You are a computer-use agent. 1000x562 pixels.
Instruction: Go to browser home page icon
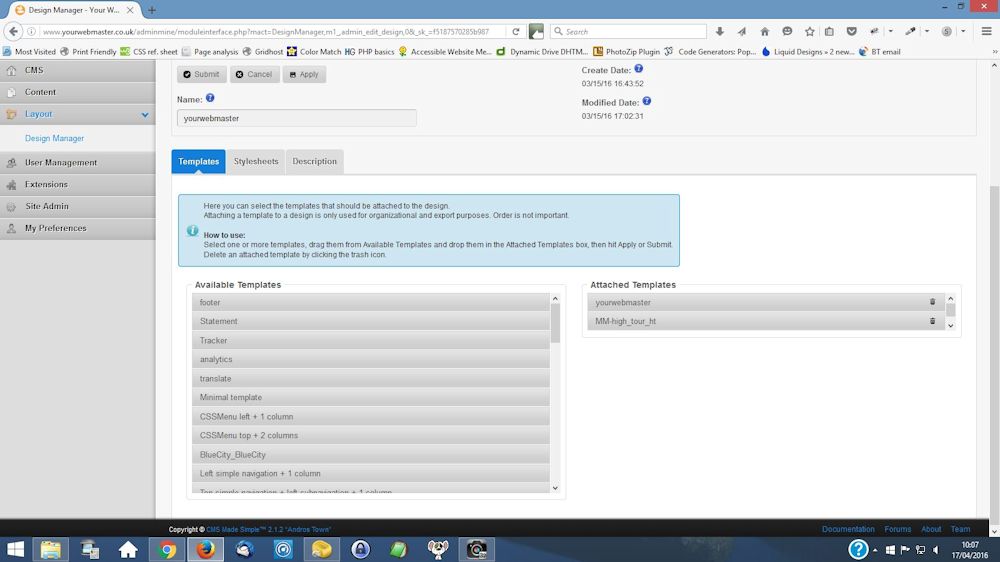[x=765, y=31]
